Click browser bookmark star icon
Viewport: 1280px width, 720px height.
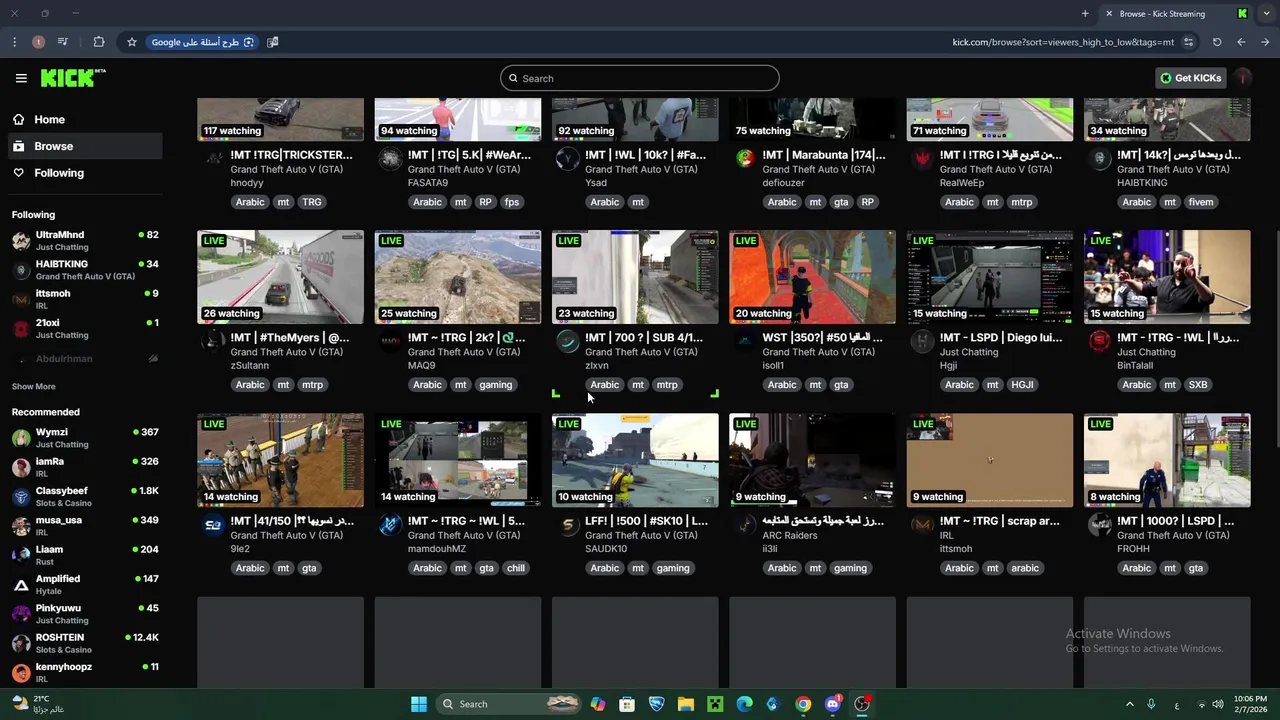click(x=131, y=42)
